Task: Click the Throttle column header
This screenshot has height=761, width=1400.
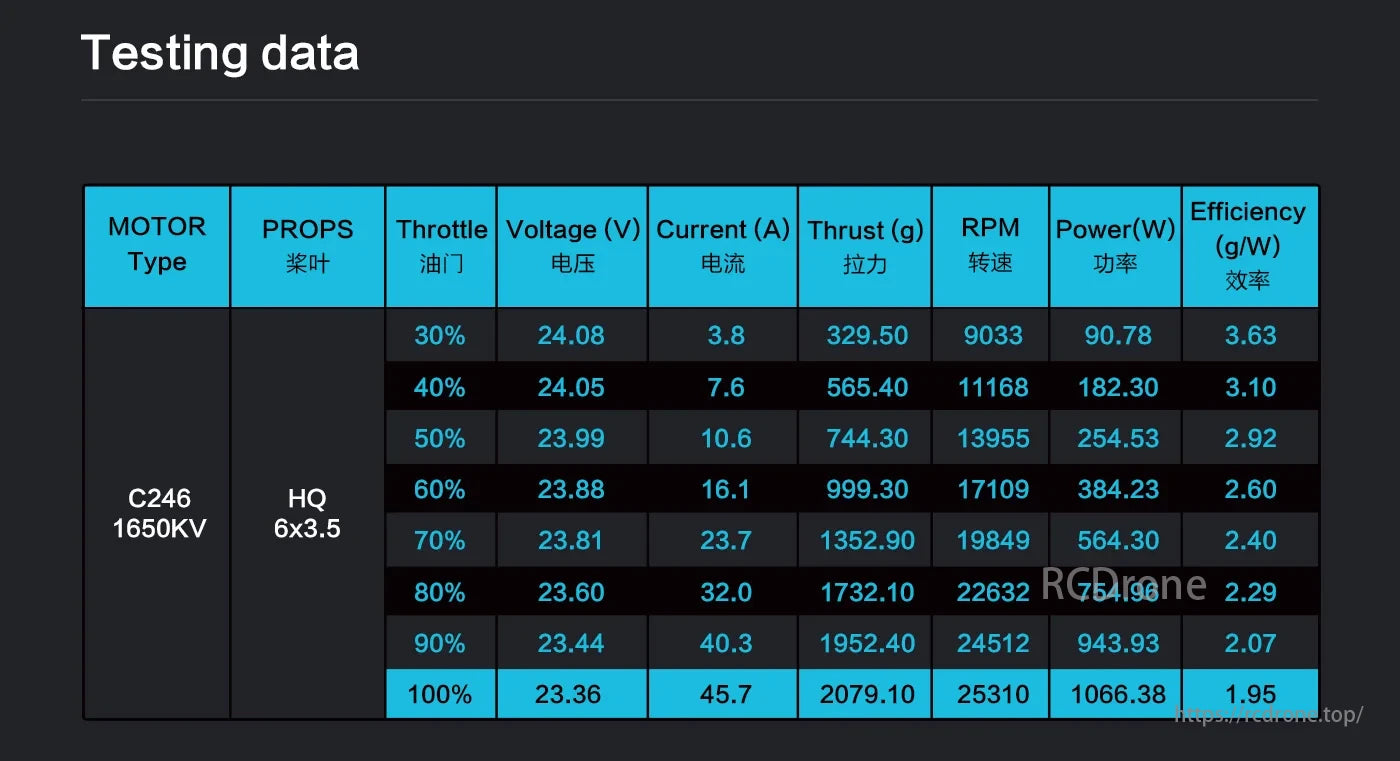Action: click(x=441, y=245)
